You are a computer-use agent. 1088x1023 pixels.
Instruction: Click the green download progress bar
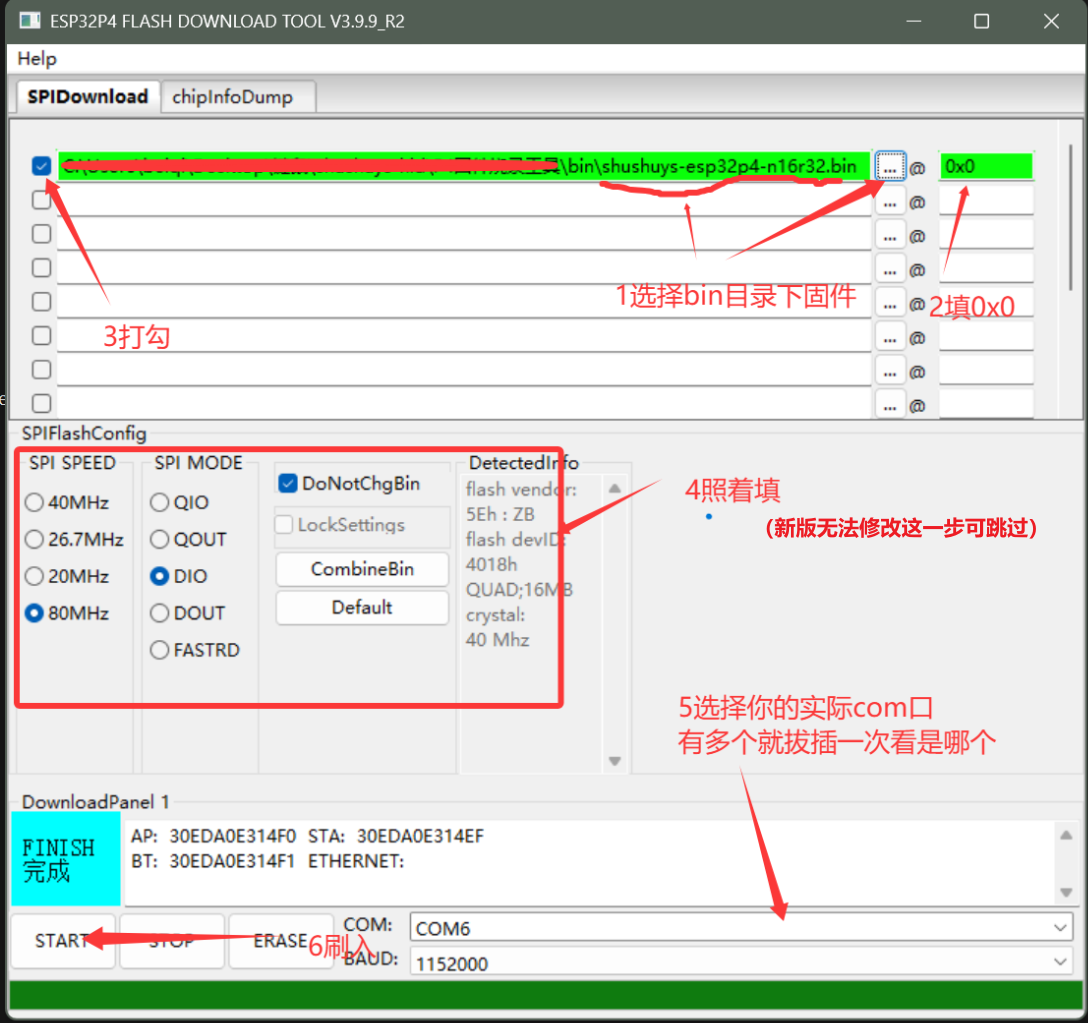coord(545,996)
